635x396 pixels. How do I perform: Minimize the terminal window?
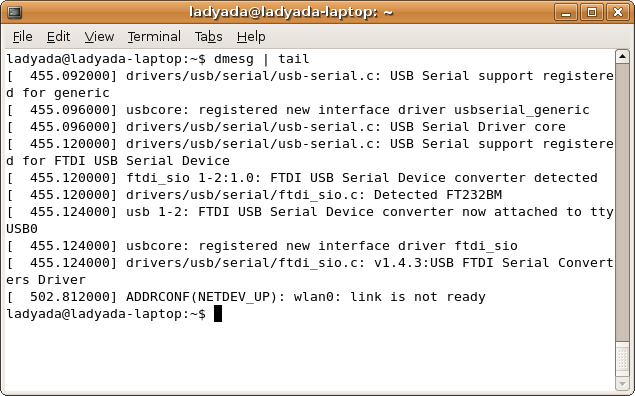tap(566, 12)
